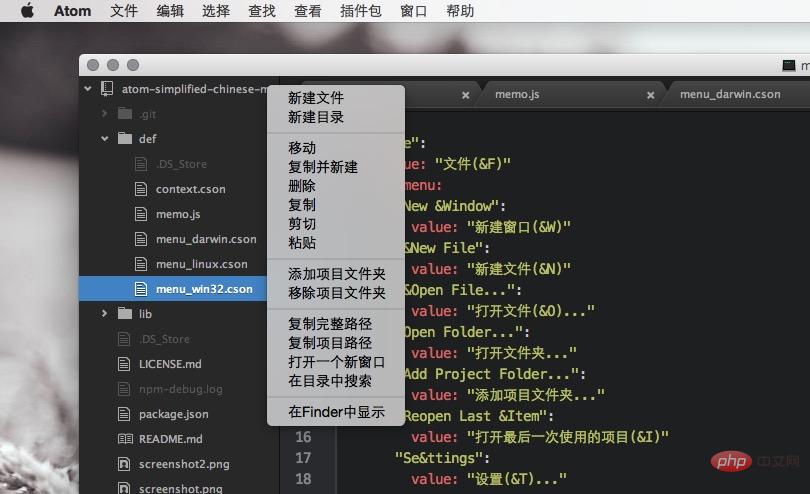810x494 pixels.
Task: Open the 查找 menu
Action: click(262, 11)
